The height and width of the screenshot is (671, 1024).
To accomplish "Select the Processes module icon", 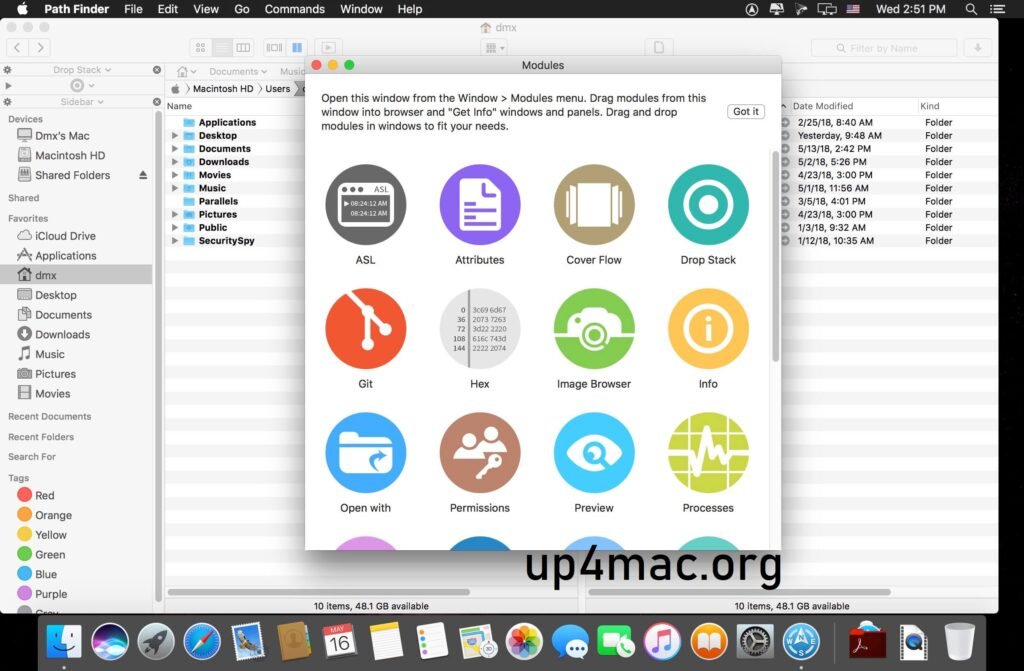I will [x=707, y=454].
